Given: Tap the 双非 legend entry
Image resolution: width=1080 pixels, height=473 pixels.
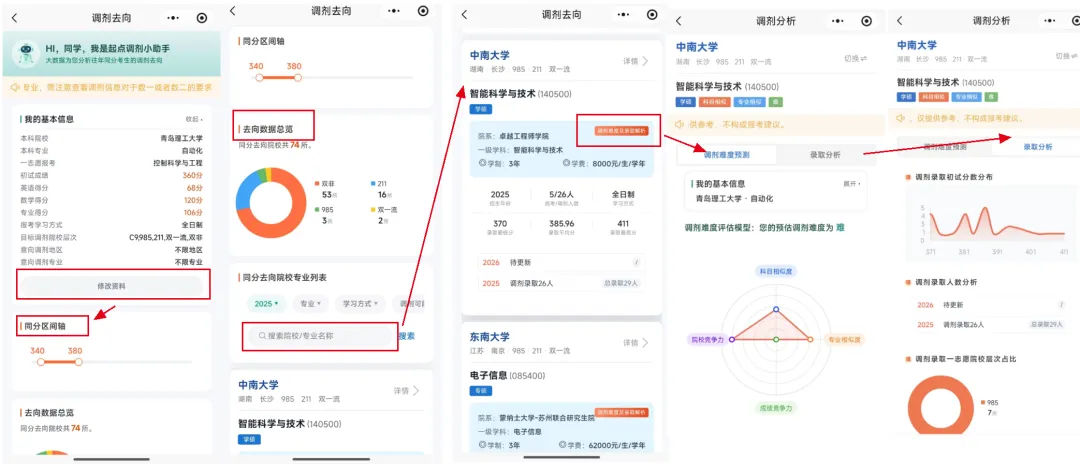Looking at the screenshot, I should (326, 189).
